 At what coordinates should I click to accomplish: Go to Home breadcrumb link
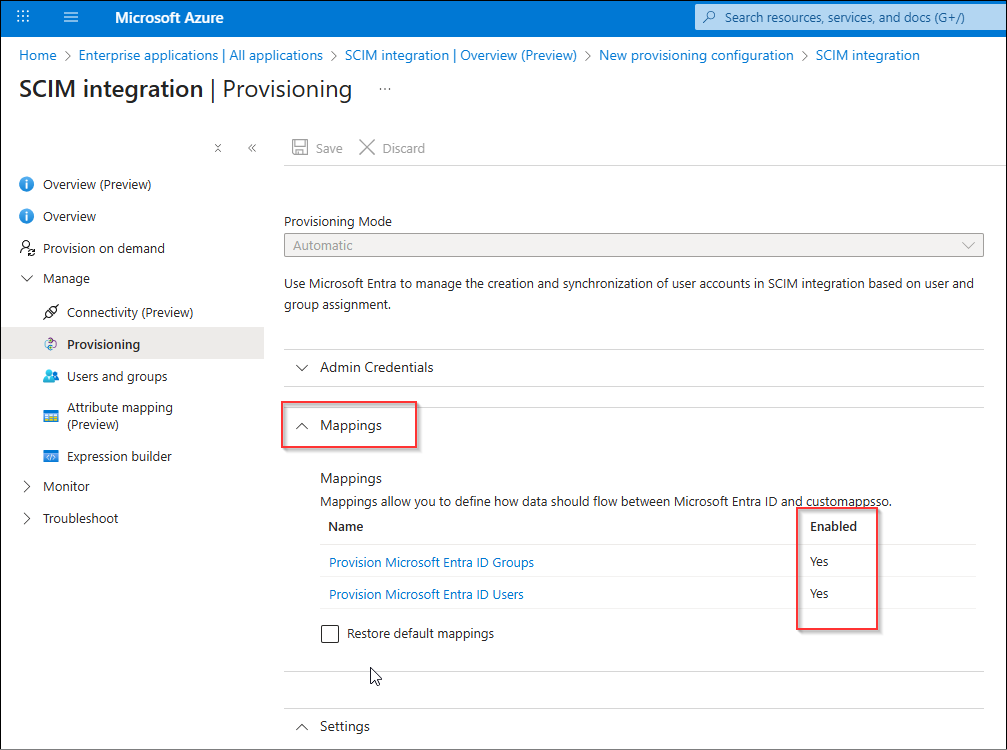tap(38, 55)
